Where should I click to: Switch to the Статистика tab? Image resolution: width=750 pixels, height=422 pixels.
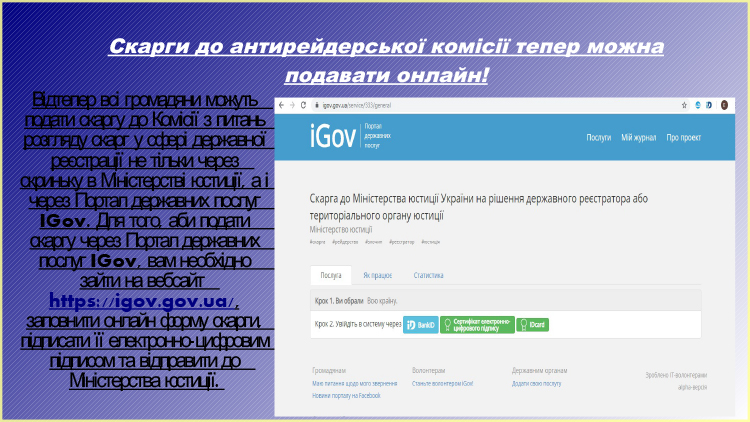[x=428, y=274]
